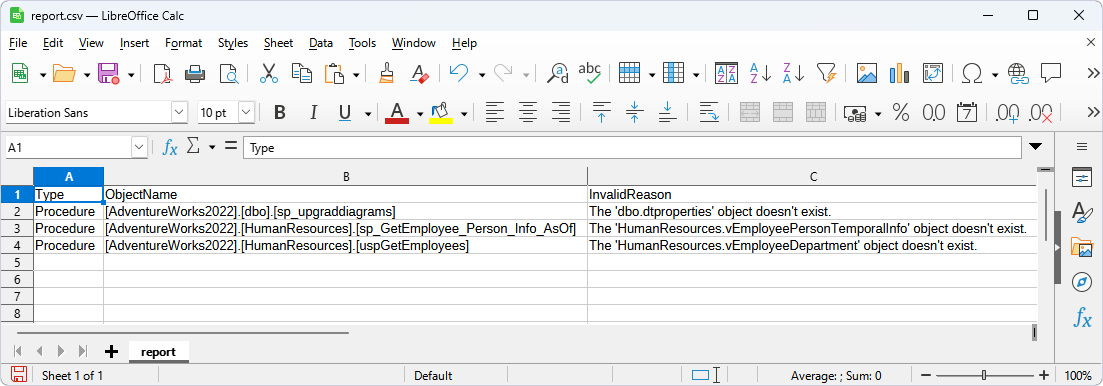This screenshot has height=386, width=1103.
Task: Sort ascending A to Z
Action: pos(760,73)
